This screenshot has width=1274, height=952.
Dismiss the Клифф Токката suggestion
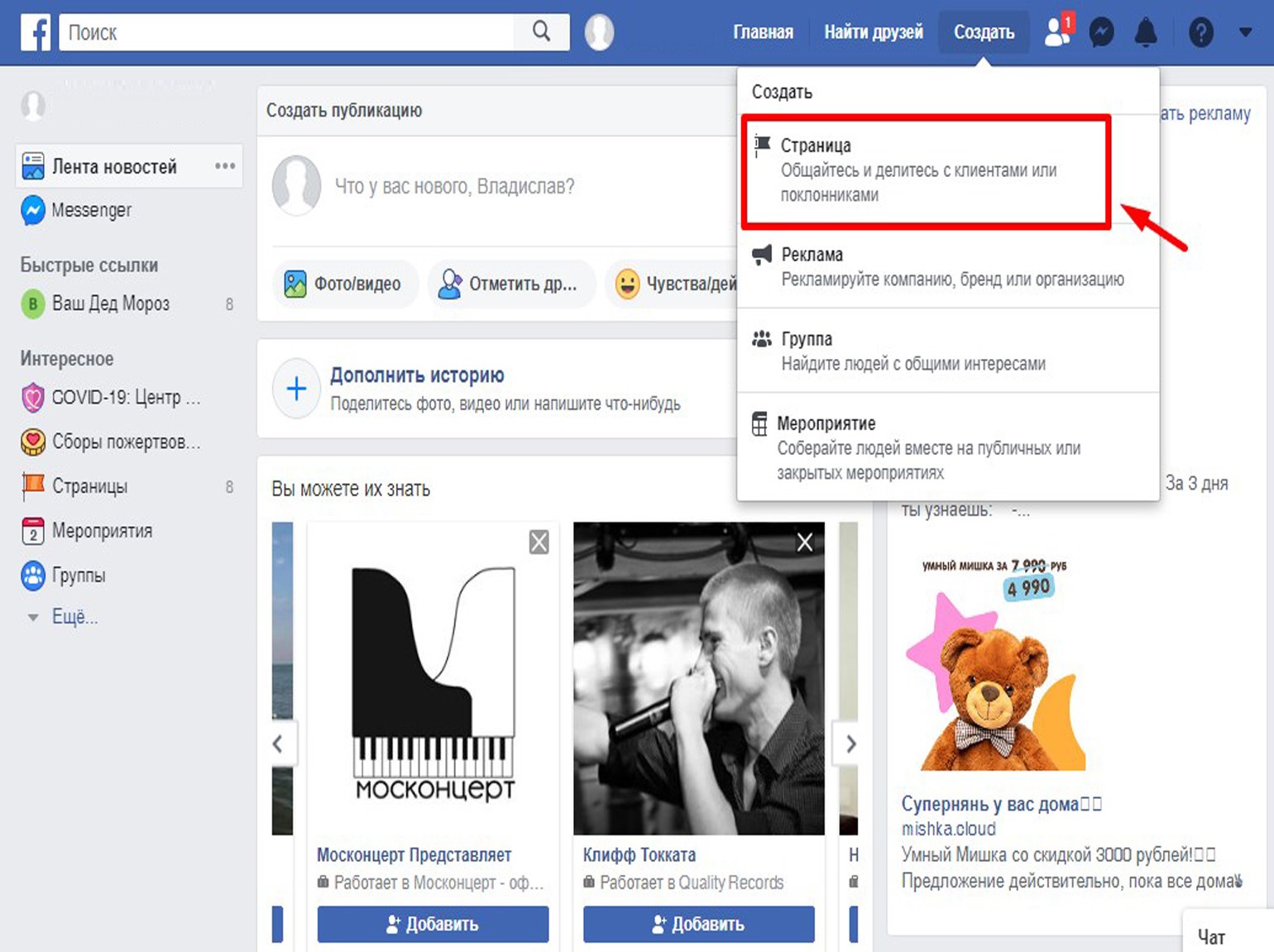click(x=804, y=543)
